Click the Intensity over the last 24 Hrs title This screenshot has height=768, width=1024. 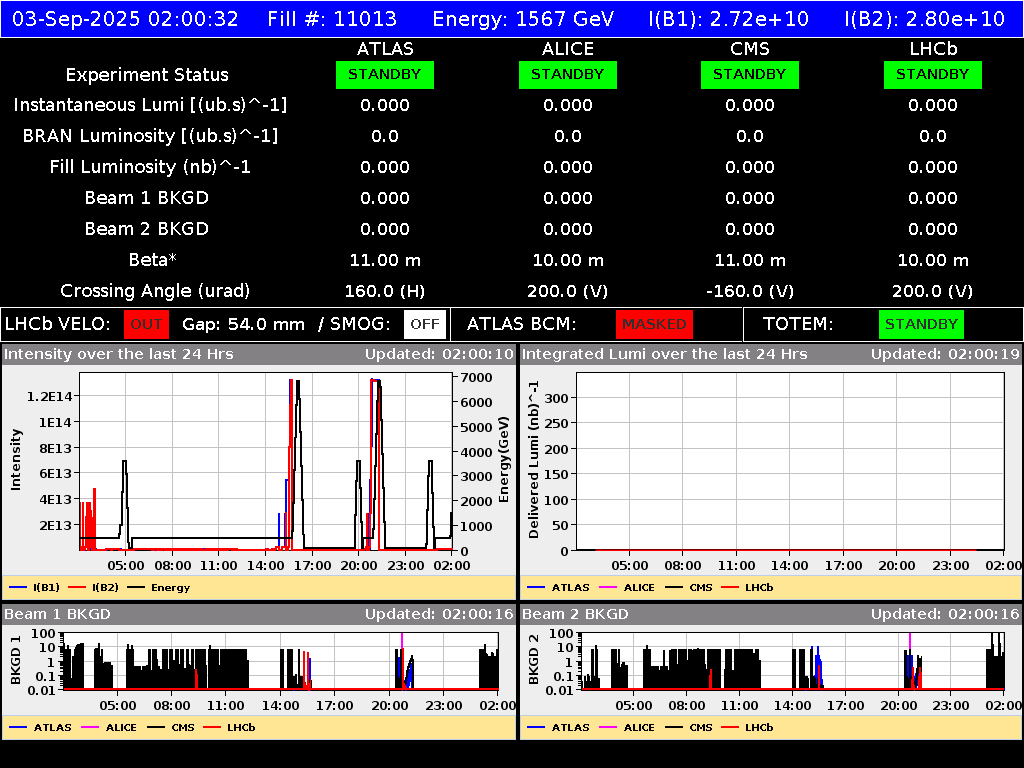(x=119, y=355)
